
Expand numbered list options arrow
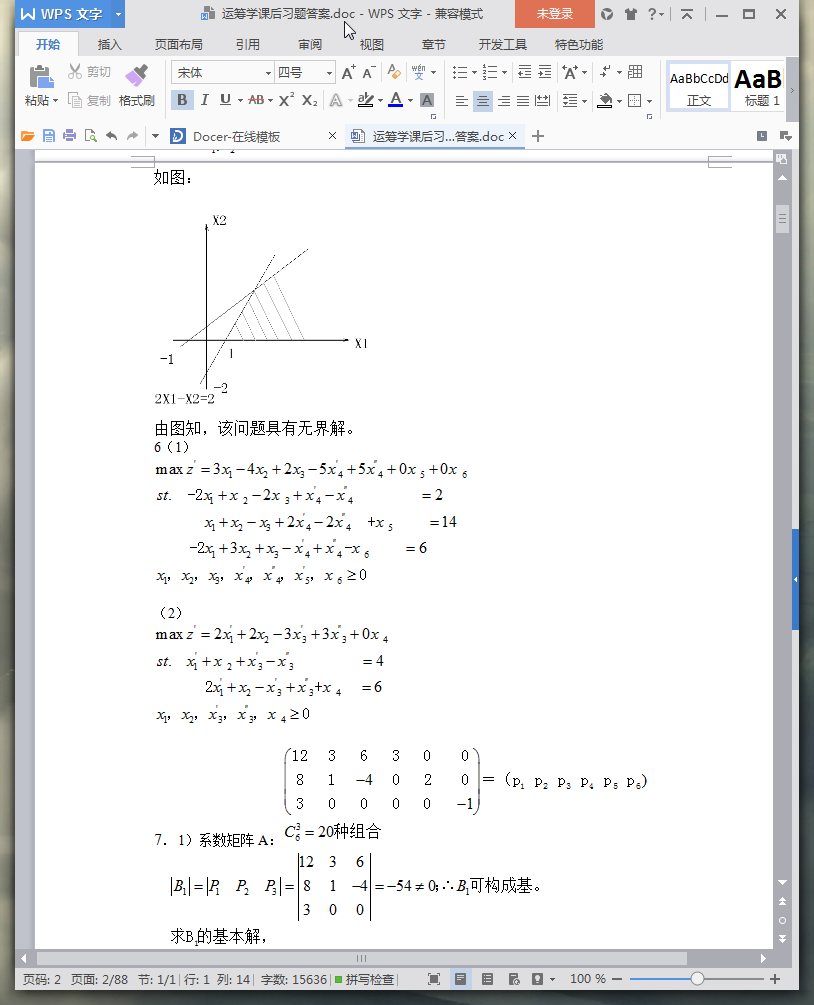click(504, 72)
